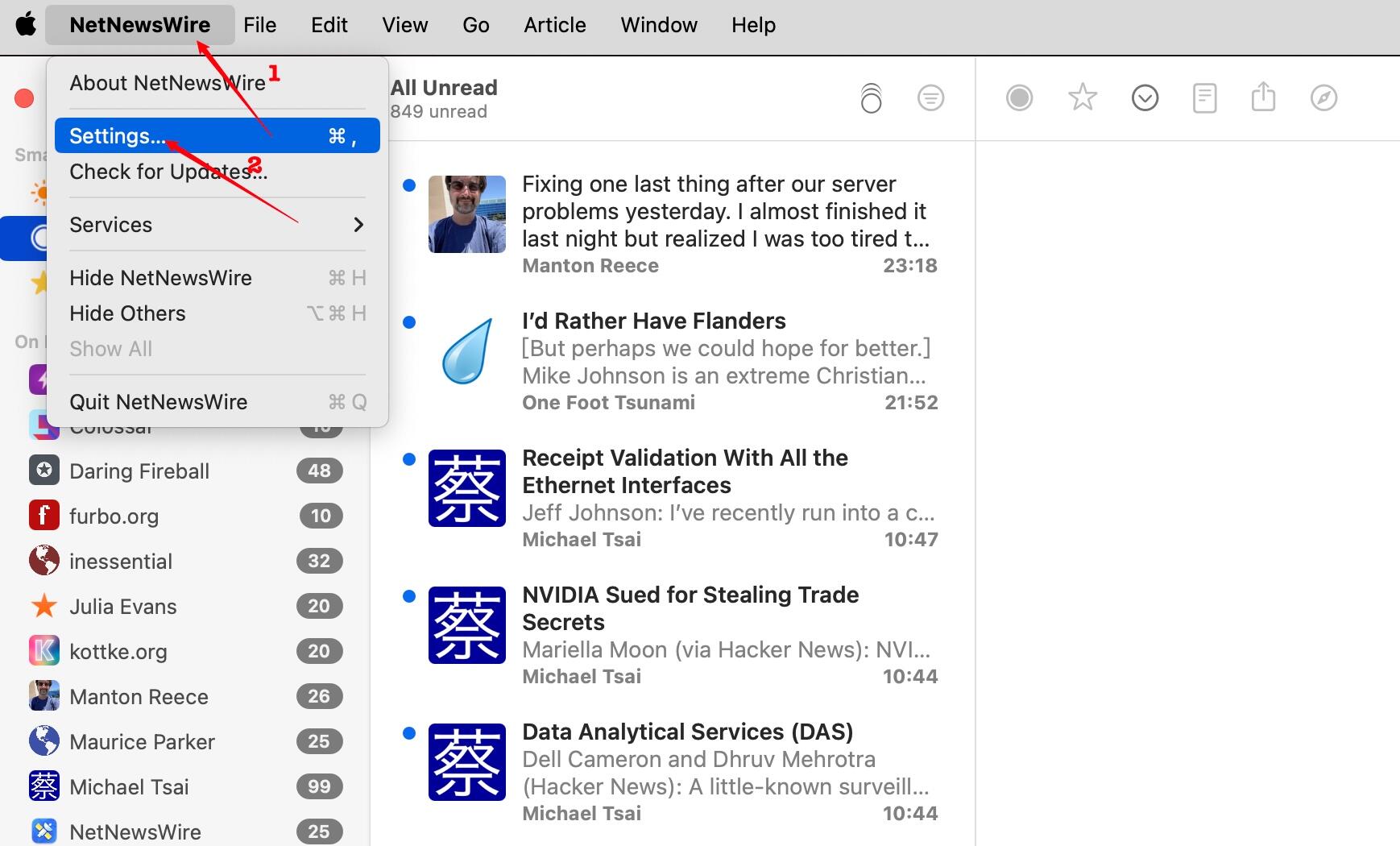This screenshot has width=1400, height=846.
Task: Click the Share icon in toolbar
Action: point(1263,97)
